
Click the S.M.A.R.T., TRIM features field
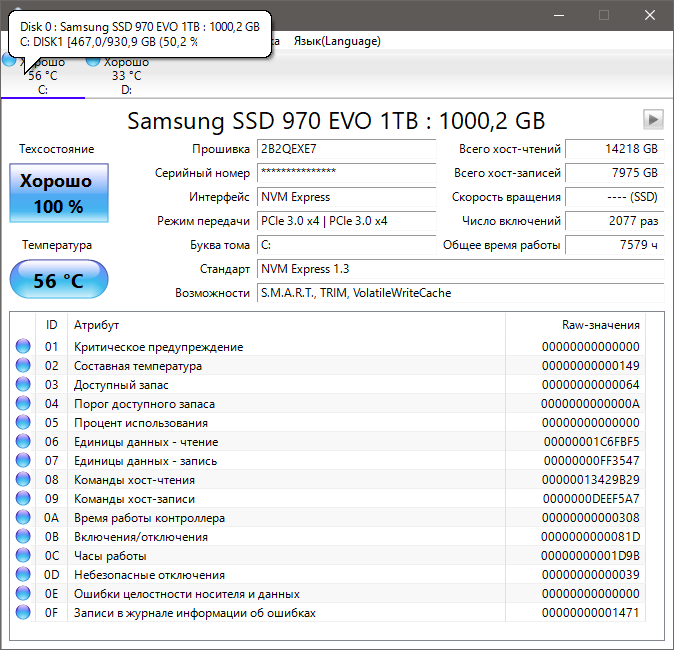click(x=461, y=293)
